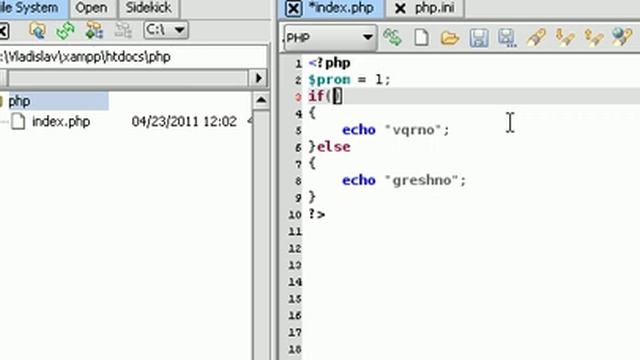
Task: Save the file with floppy disk icon
Action: coord(479,38)
